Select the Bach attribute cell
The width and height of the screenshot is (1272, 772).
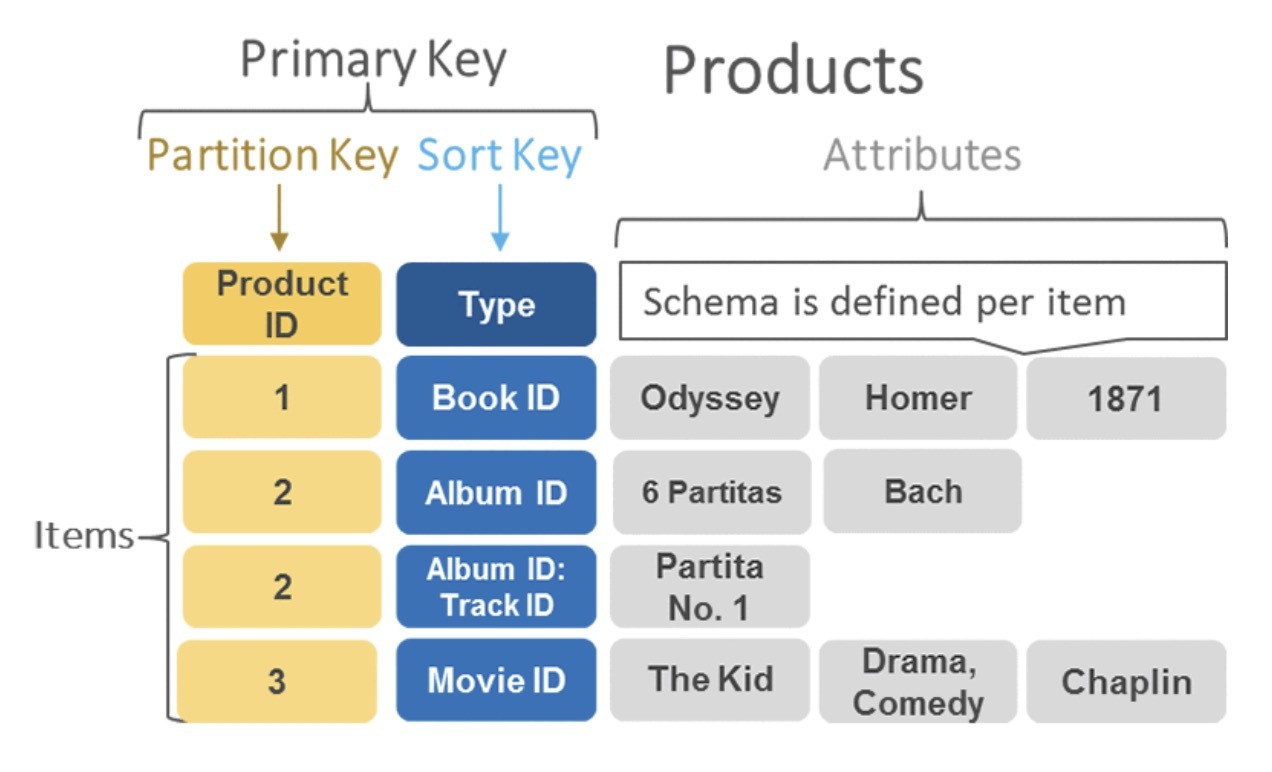922,491
